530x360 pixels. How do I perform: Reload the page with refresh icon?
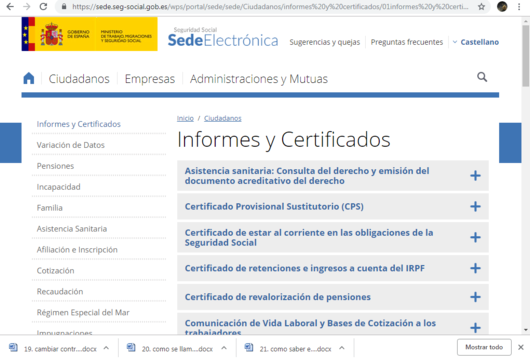pos(43,6)
